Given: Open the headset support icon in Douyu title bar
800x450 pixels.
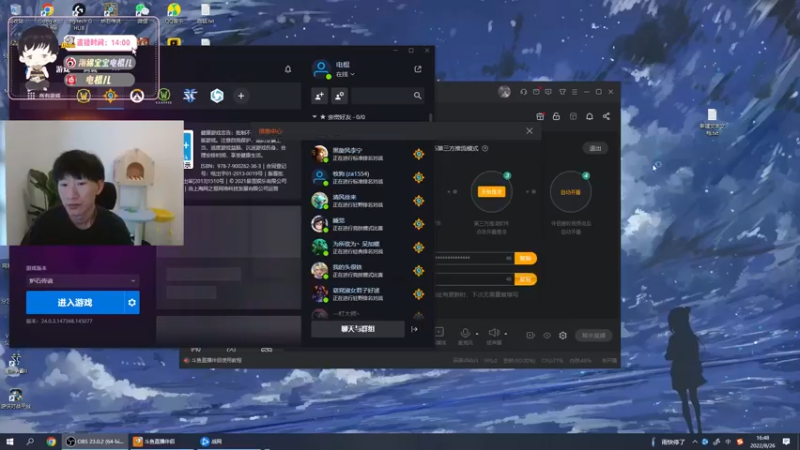Looking at the screenshot, I should point(523,92).
